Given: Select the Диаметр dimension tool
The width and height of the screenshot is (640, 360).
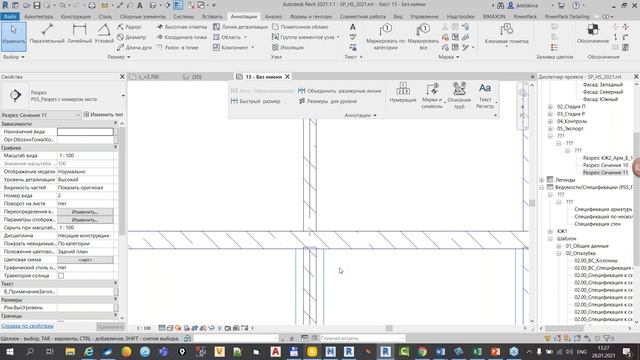Looking at the screenshot, I should pyautogui.click(x=131, y=37).
